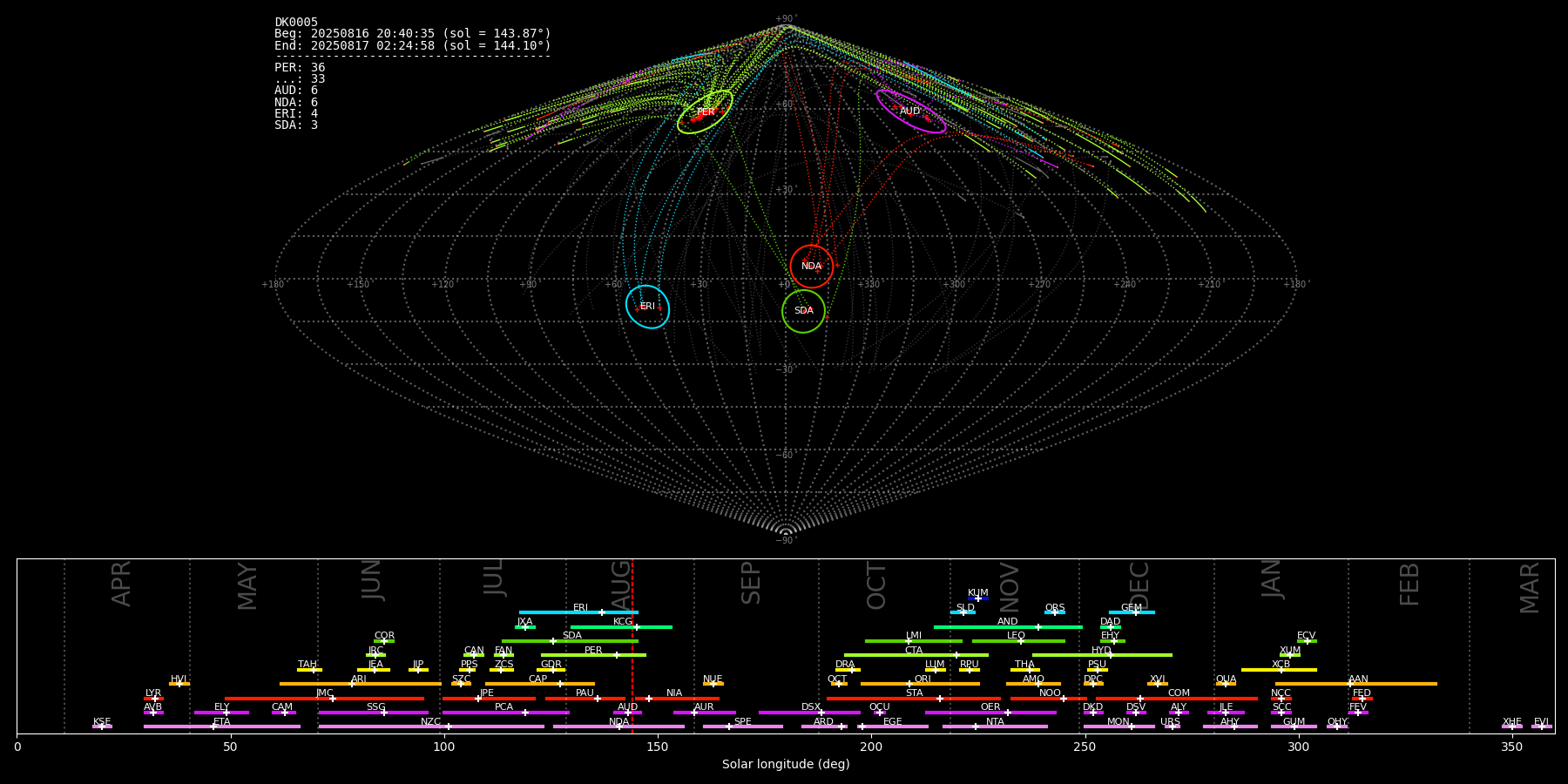Click the NTA shower bar in timeline
This screenshot has width=1568, height=784.
[x=995, y=727]
